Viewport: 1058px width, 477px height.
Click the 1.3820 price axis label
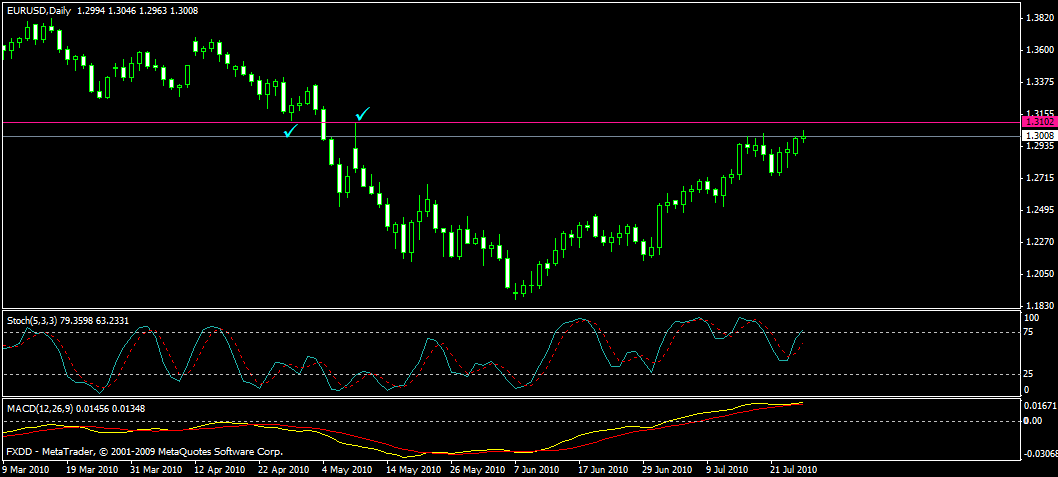click(x=1039, y=19)
